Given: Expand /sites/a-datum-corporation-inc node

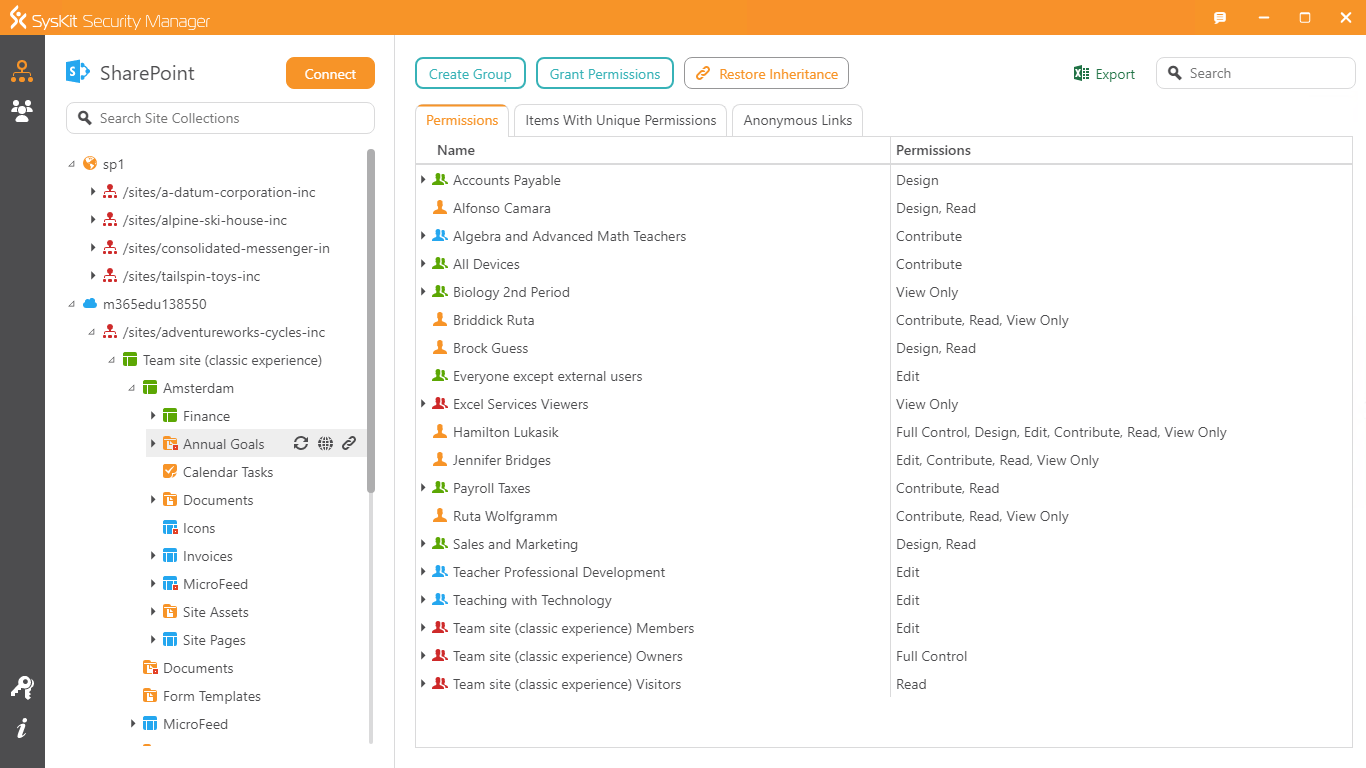Looking at the screenshot, I should click(93, 191).
